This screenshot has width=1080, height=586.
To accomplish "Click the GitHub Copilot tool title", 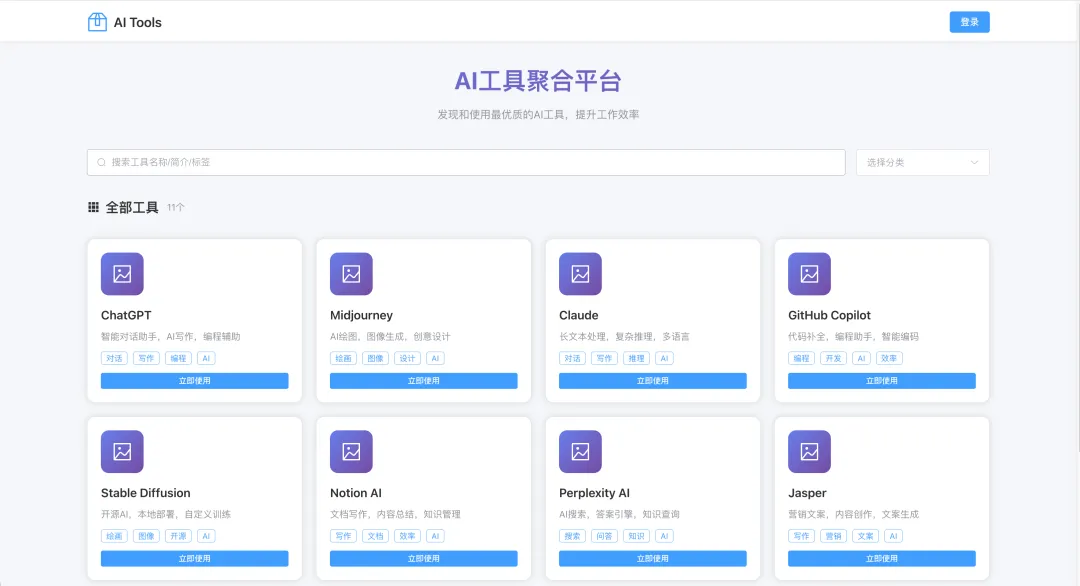I will click(x=829, y=315).
